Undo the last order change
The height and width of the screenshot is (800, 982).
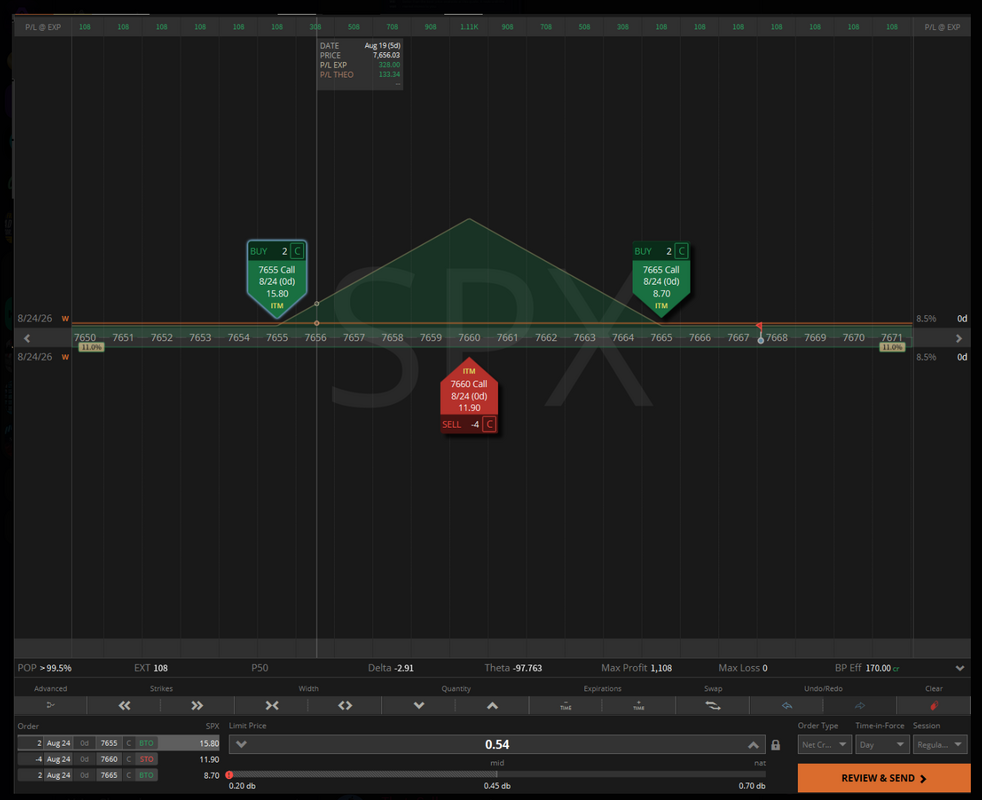787,705
